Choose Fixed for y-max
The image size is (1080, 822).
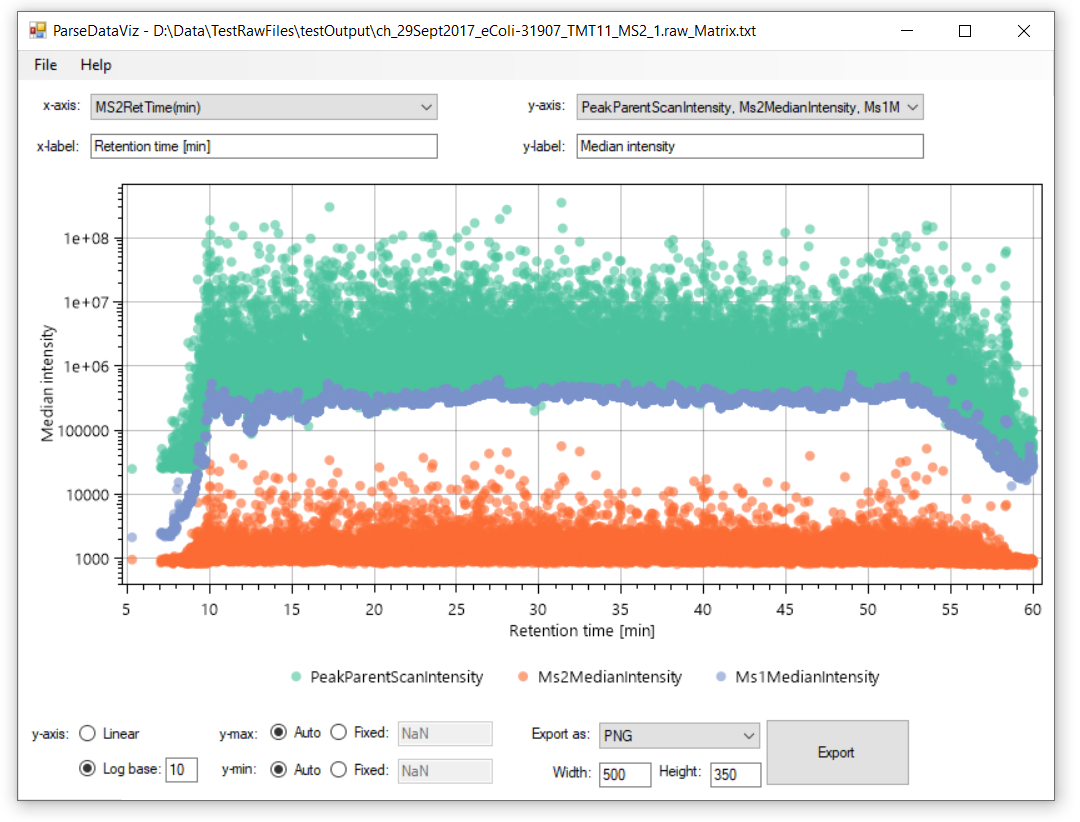339,732
